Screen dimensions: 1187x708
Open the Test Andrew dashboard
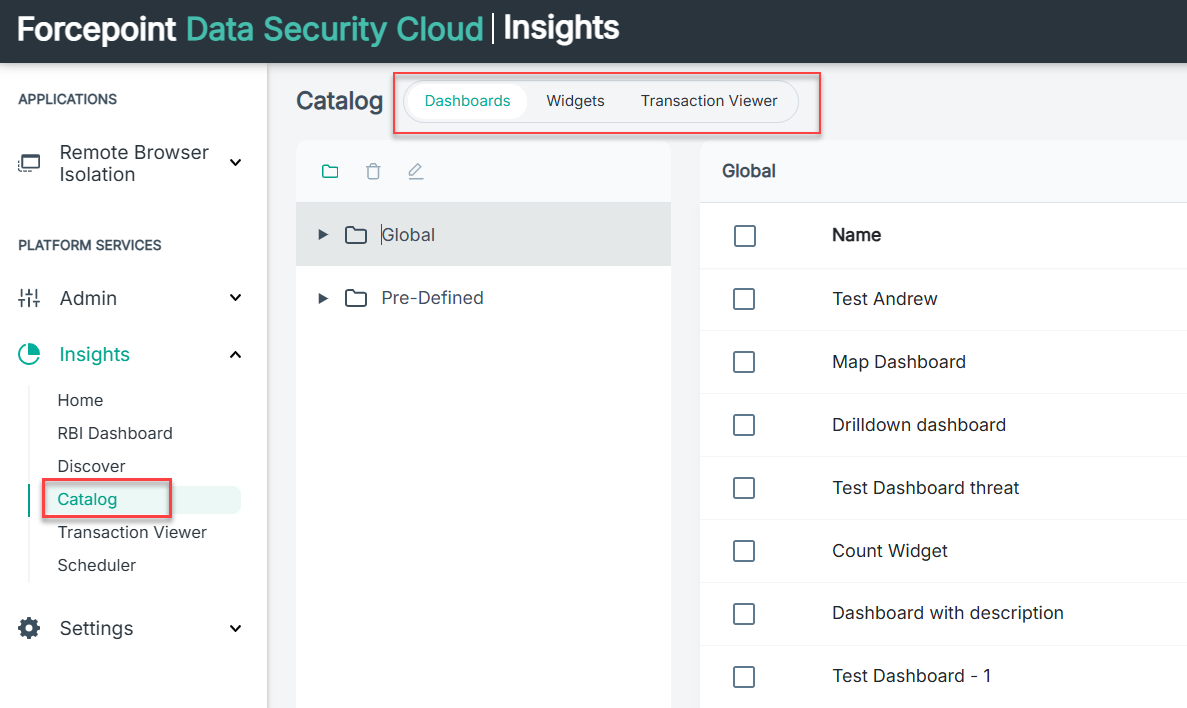pyautogui.click(x=884, y=299)
